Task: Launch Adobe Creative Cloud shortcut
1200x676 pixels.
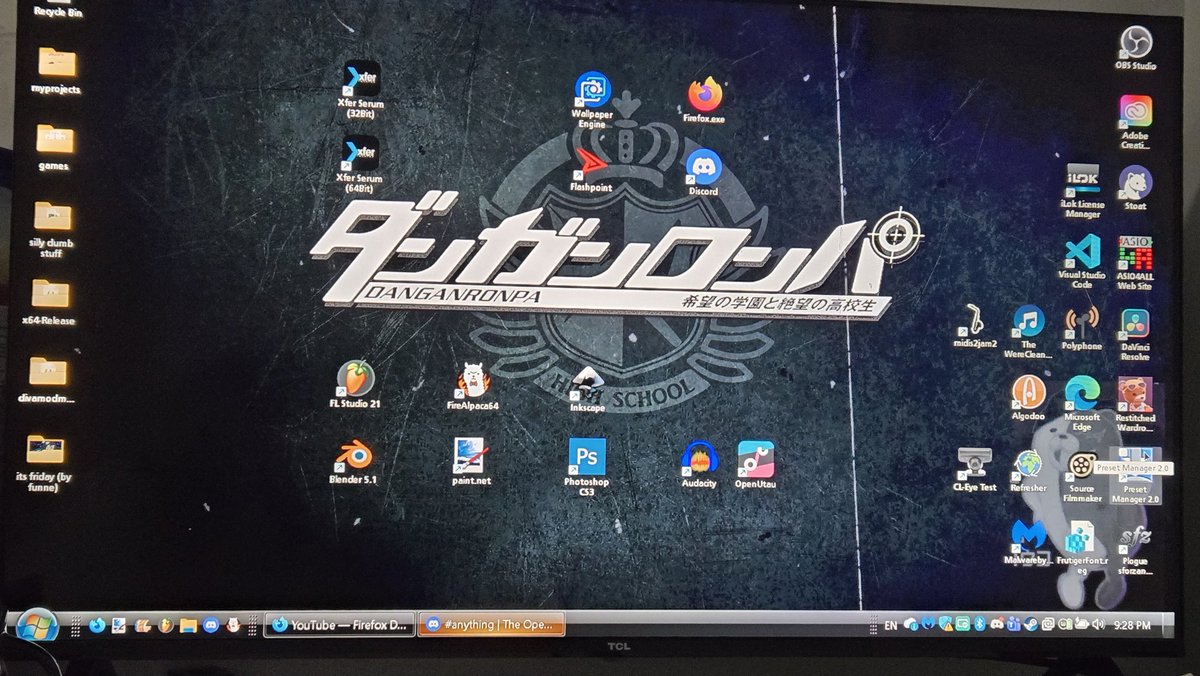Action: coord(1135,122)
